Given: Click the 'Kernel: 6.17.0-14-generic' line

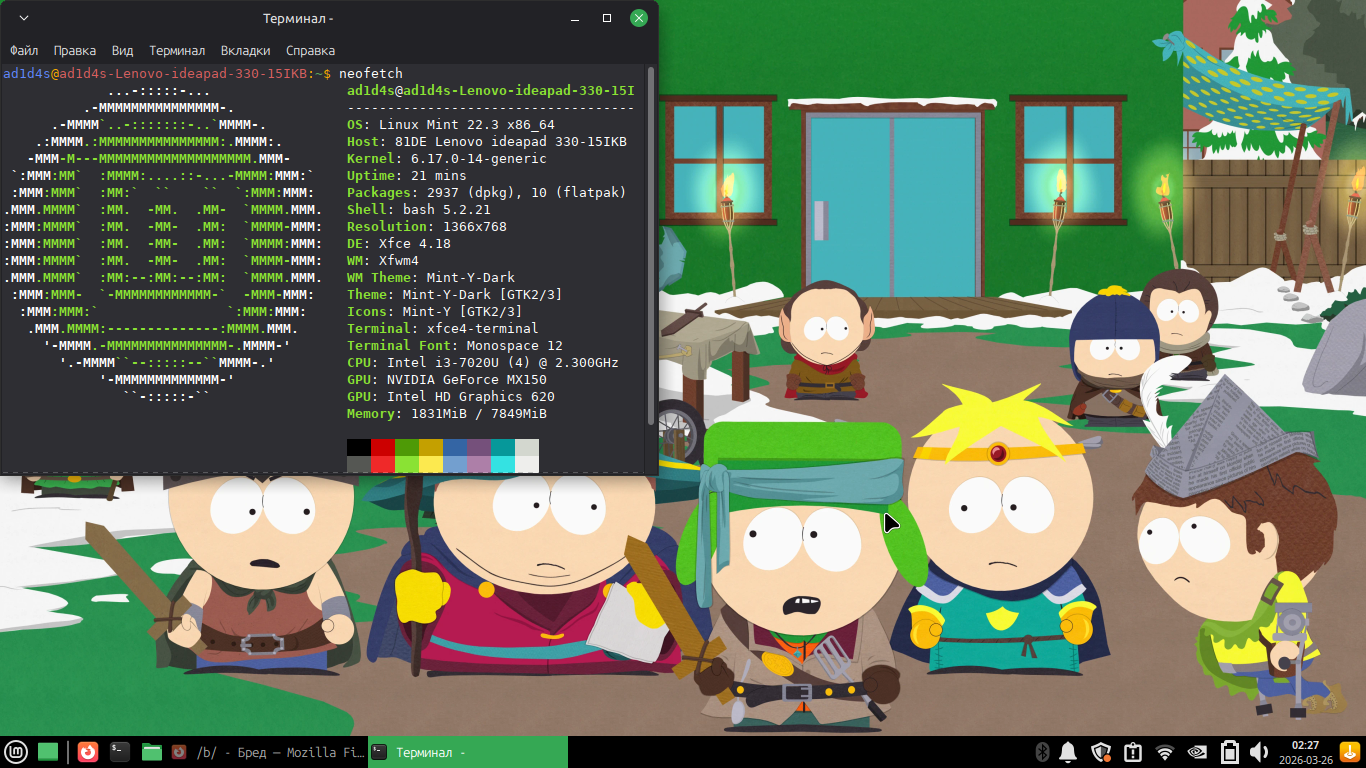Looking at the screenshot, I should coord(447,159).
